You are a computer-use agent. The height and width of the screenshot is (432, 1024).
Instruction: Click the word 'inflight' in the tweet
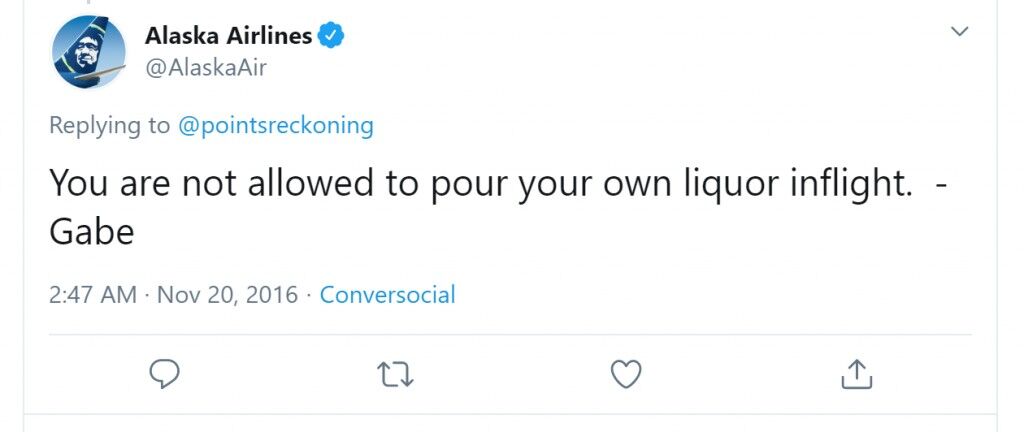850,185
